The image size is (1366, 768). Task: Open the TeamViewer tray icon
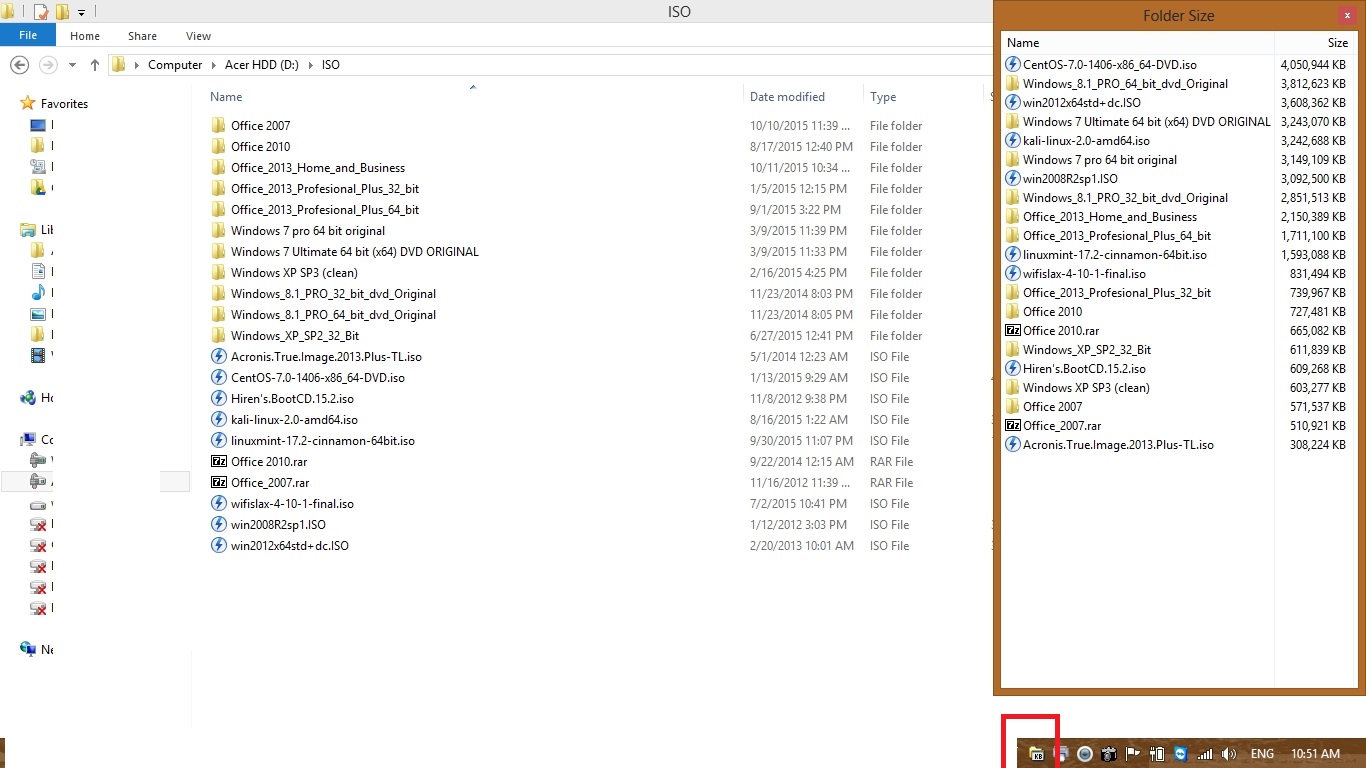coord(1181,754)
